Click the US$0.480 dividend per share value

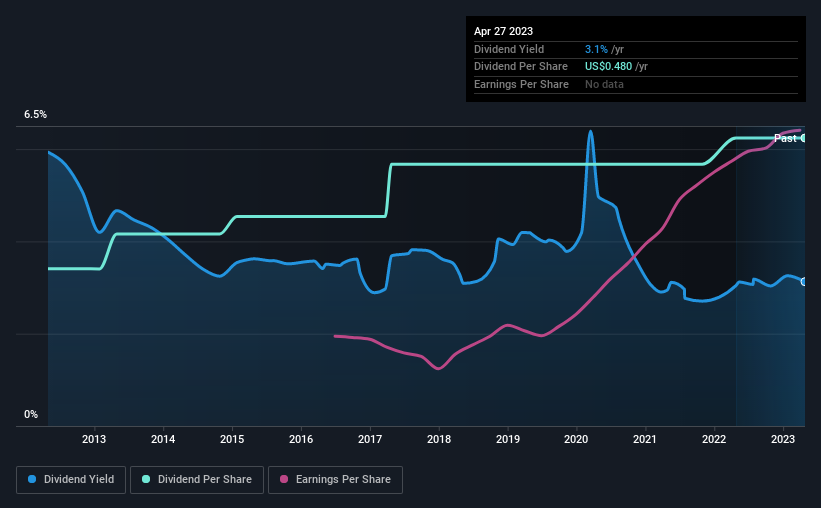[x=608, y=67]
